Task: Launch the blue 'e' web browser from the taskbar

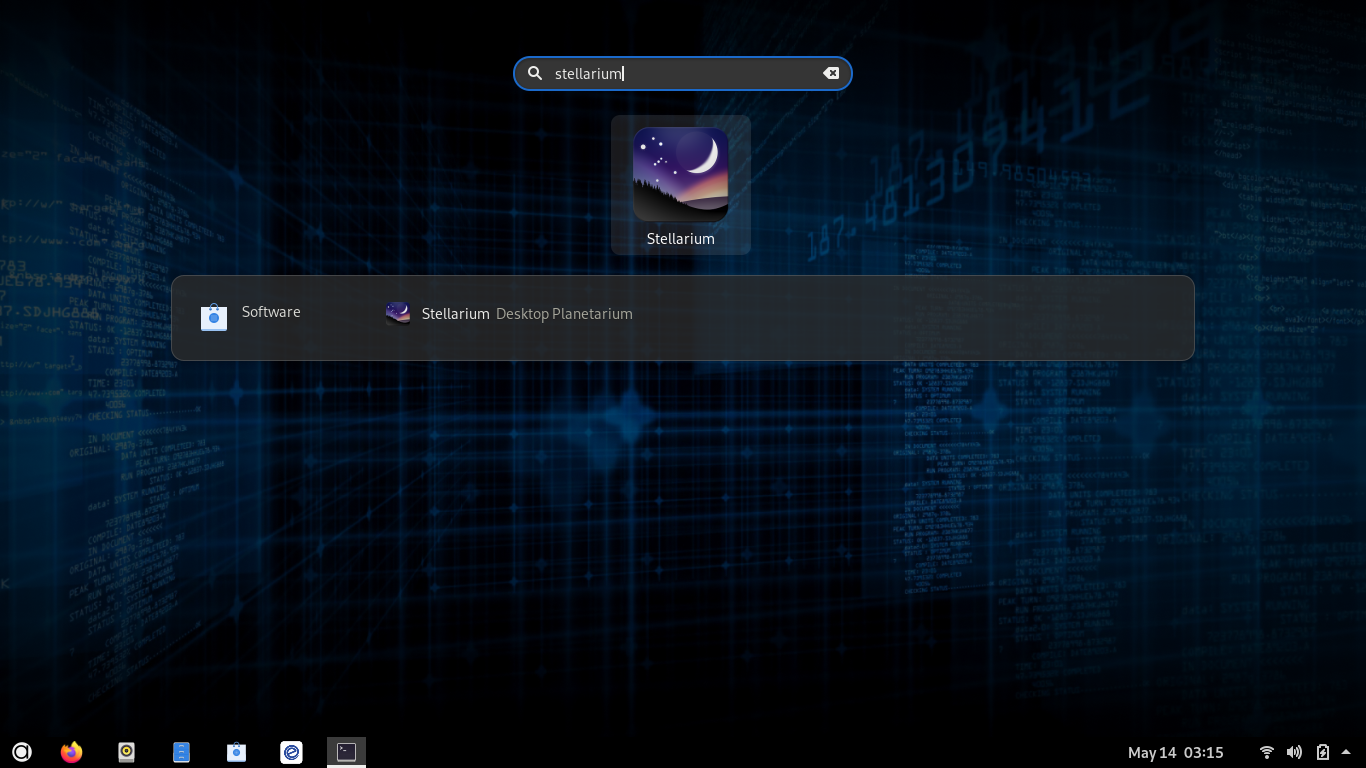Action: point(291,752)
